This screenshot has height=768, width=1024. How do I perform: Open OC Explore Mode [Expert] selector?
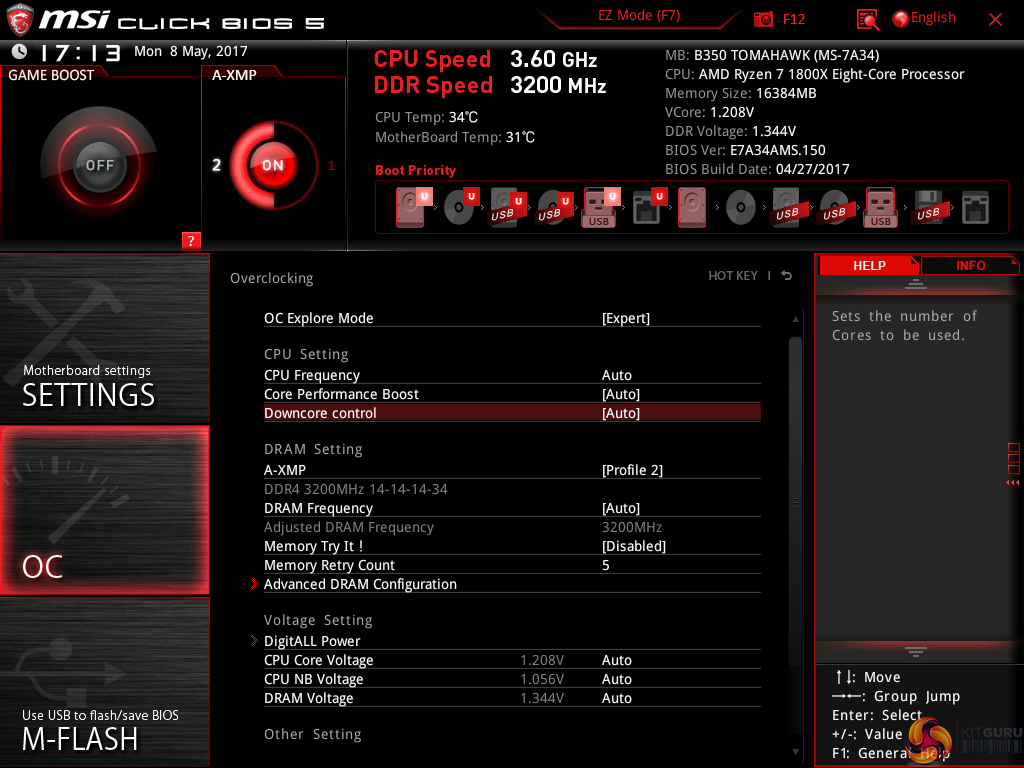pos(512,318)
